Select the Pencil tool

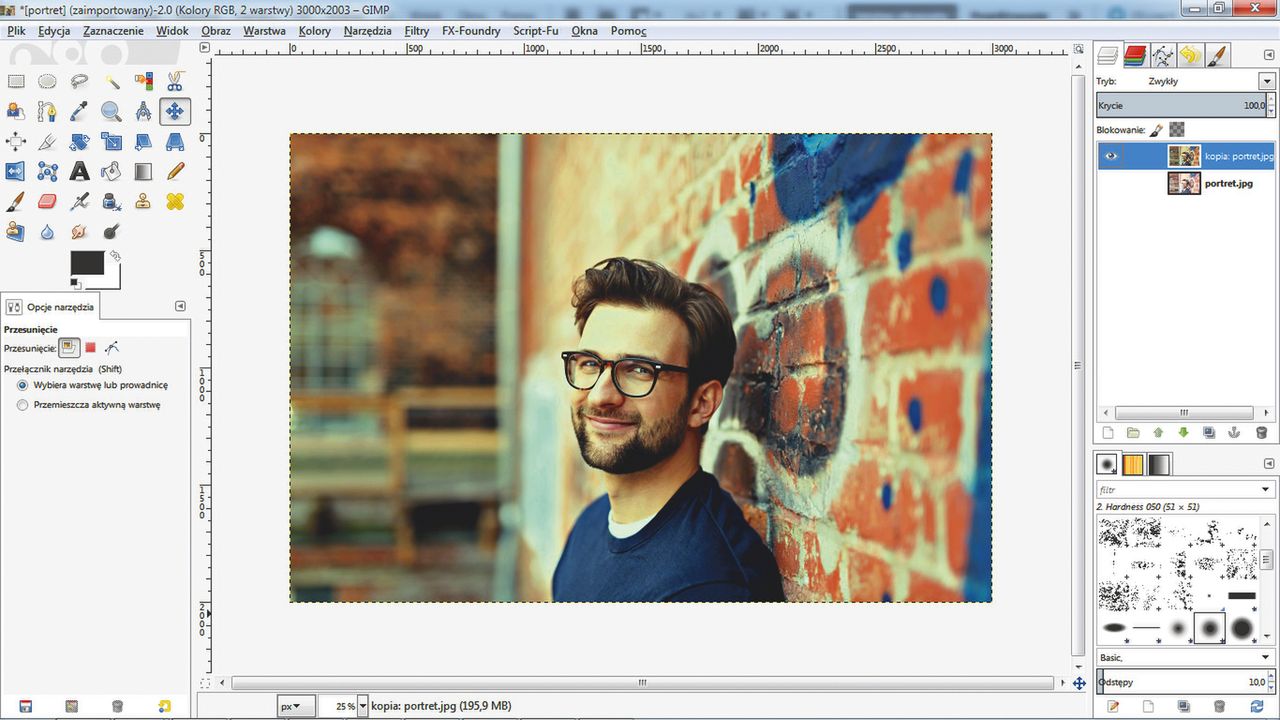coord(175,172)
